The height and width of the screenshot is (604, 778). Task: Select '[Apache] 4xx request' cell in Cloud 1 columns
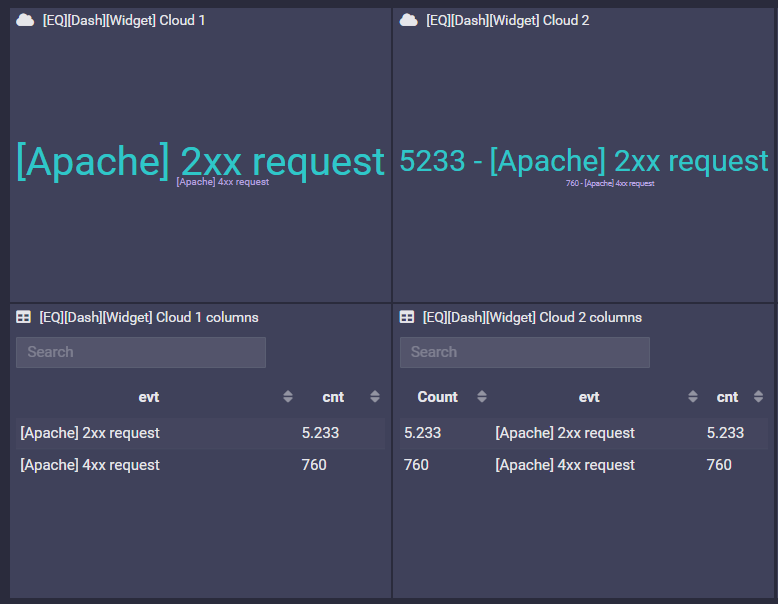click(90, 465)
